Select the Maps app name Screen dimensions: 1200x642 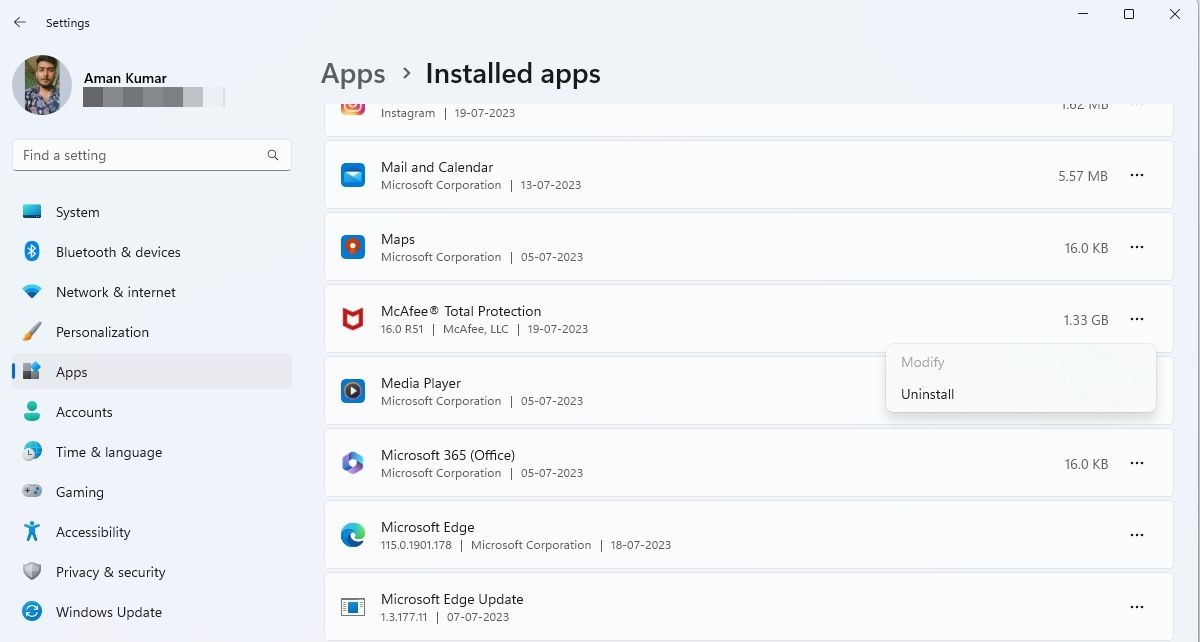[398, 239]
